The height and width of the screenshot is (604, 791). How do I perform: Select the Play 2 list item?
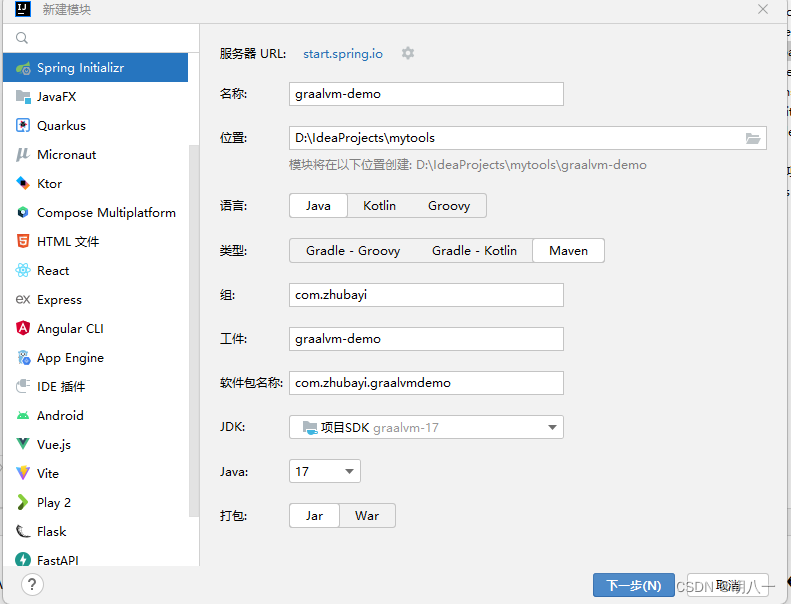click(x=95, y=502)
